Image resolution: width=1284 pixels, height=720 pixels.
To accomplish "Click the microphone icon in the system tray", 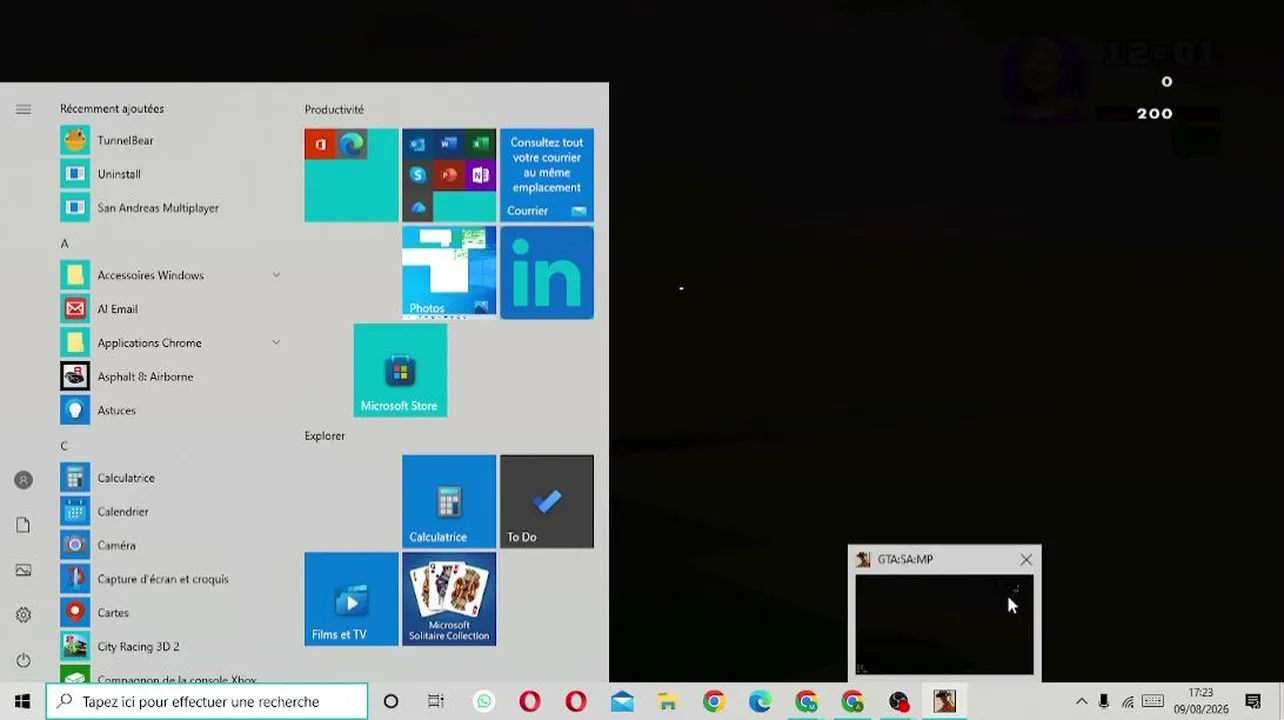I will pyautogui.click(x=1104, y=702).
